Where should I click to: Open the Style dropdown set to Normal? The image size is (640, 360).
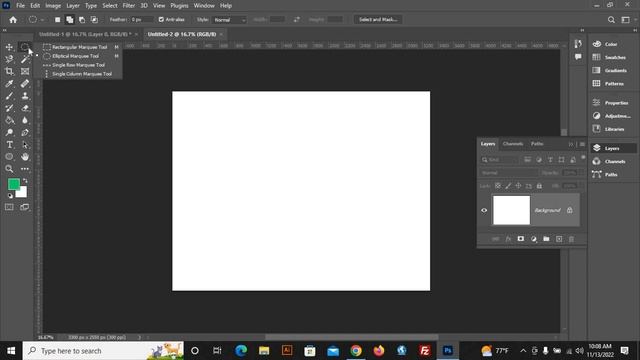[x=229, y=20]
